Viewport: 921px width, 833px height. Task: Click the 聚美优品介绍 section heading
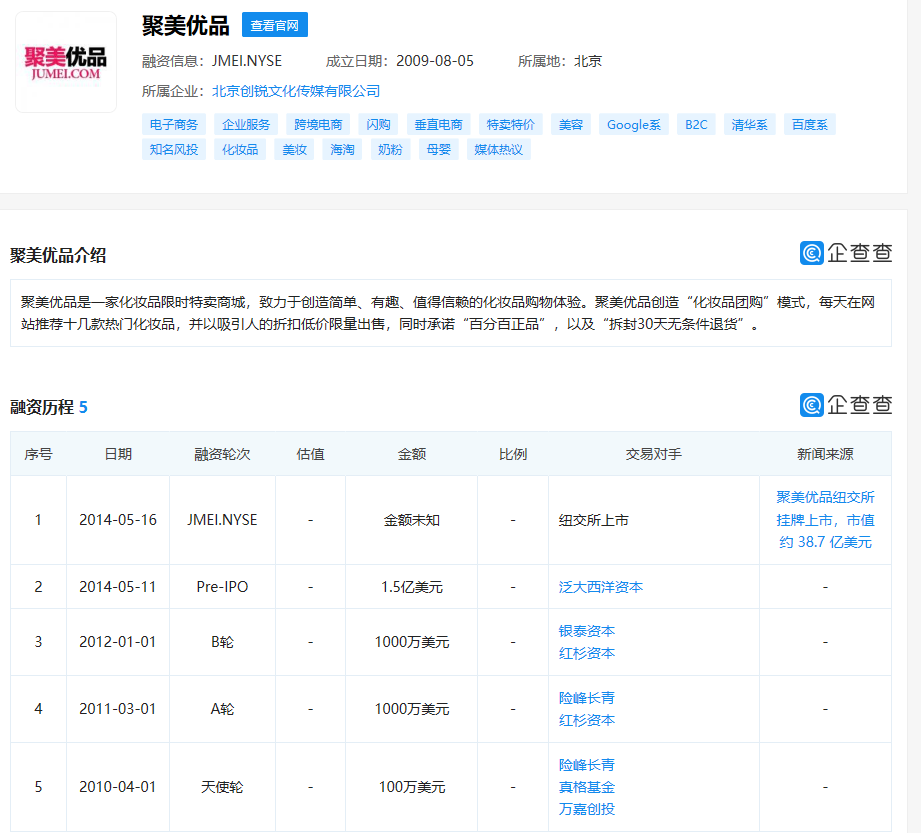(58, 255)
